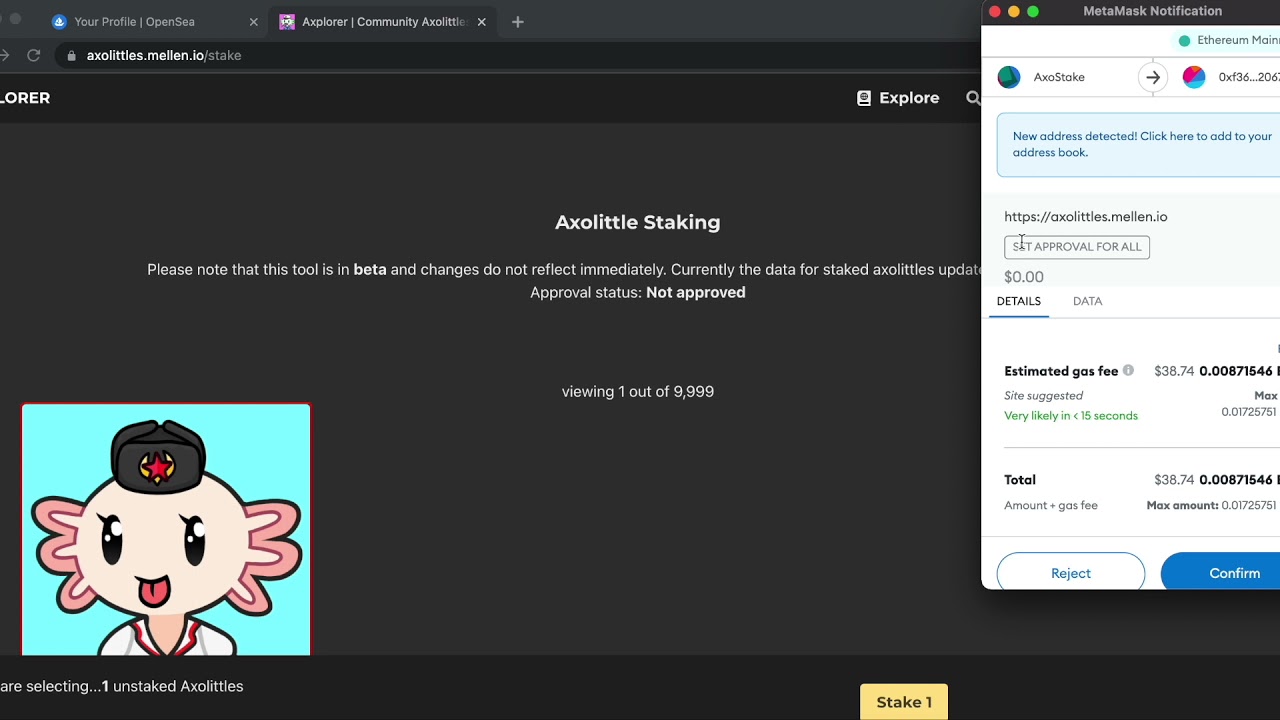Close the MetaMask Notification window
The height and width of the screenshot is (720, 1280).
[x=994, y=12]
